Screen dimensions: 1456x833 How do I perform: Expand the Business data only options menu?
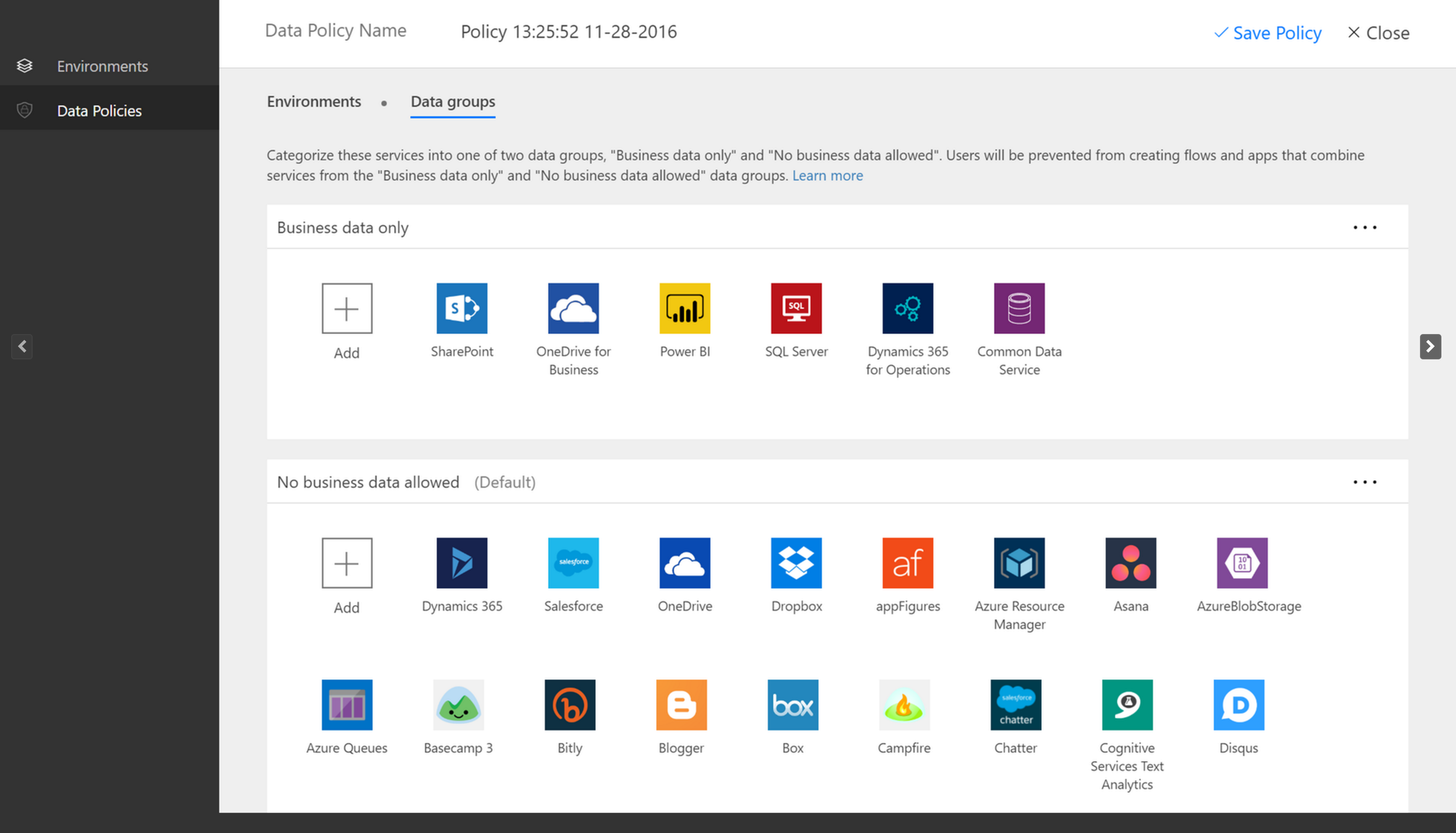click(x=1365, y=227)
